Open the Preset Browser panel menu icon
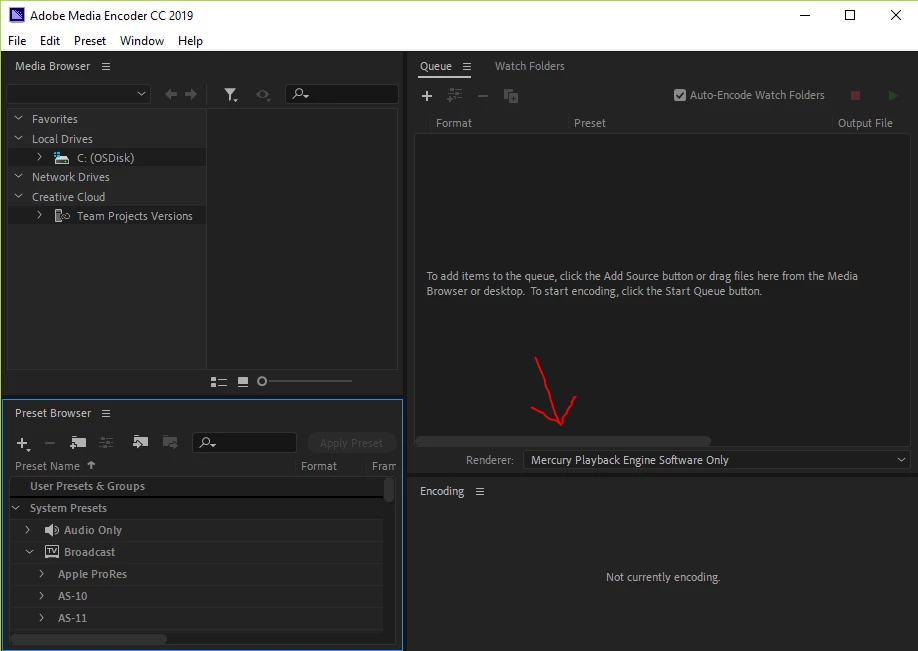The height and width of the screenshot is (651, 918). coord(106,413)
